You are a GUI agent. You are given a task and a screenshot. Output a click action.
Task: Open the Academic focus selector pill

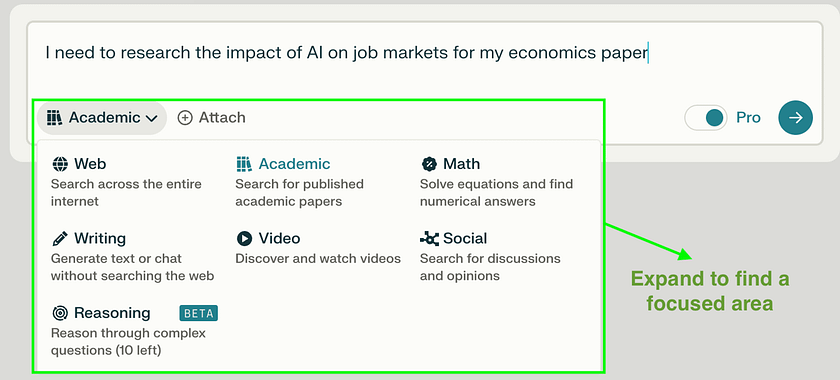click(x=102, y=118)
